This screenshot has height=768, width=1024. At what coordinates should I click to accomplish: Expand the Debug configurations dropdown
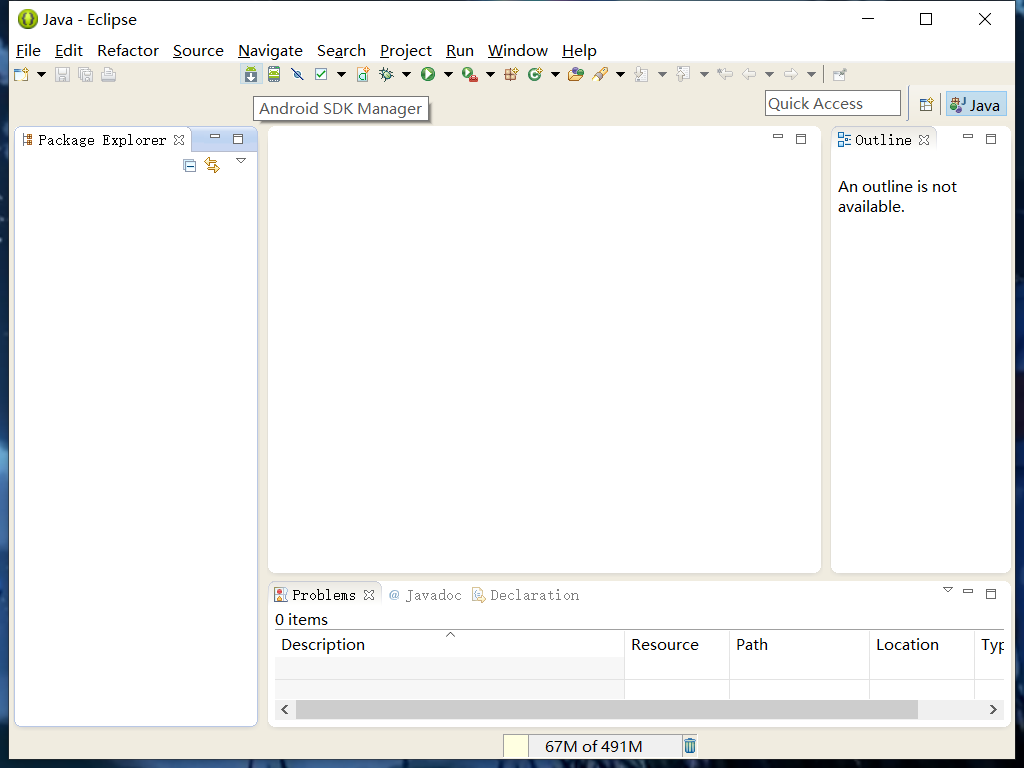pyautogui.click(x=406, y=74)
